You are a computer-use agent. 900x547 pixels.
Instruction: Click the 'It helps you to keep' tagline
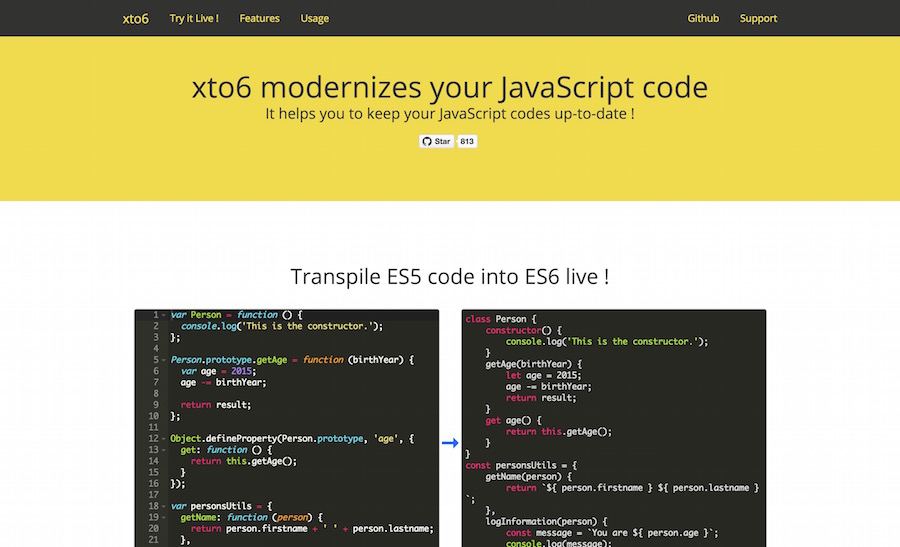450,114
